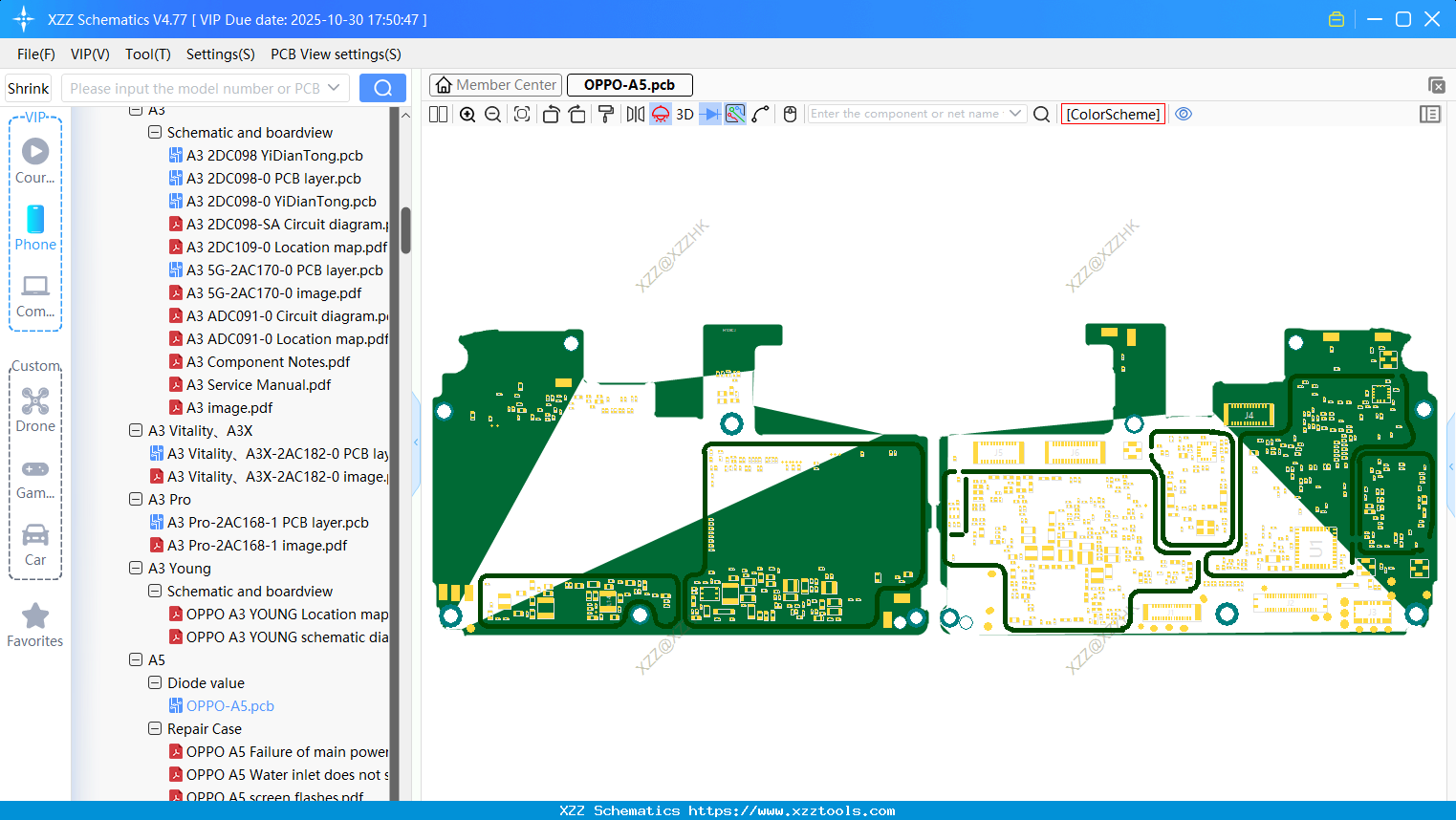Open the Tool(T) menu

pos(148,54)
